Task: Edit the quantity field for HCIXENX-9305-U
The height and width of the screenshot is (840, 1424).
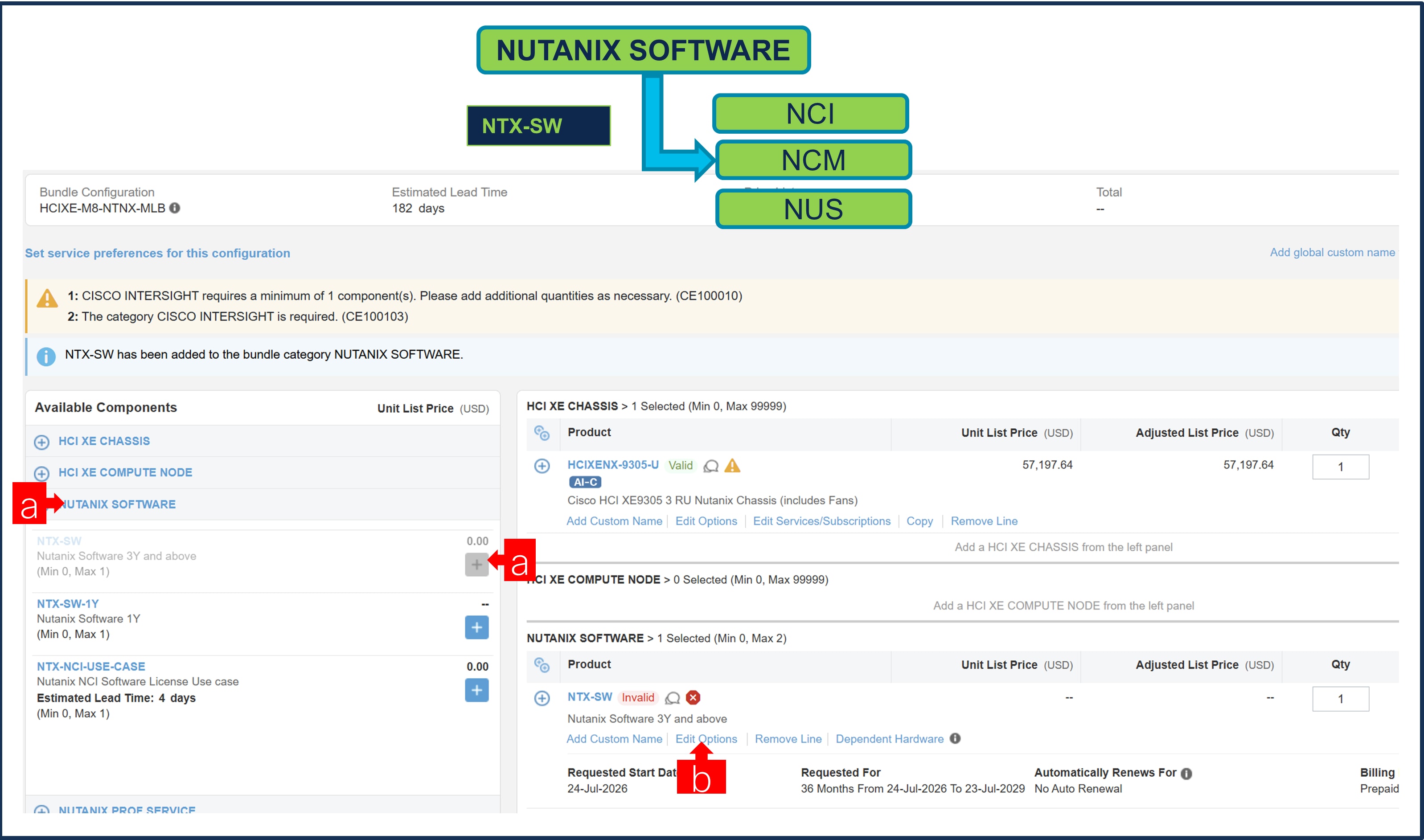Action: (x=1341, y=467)
